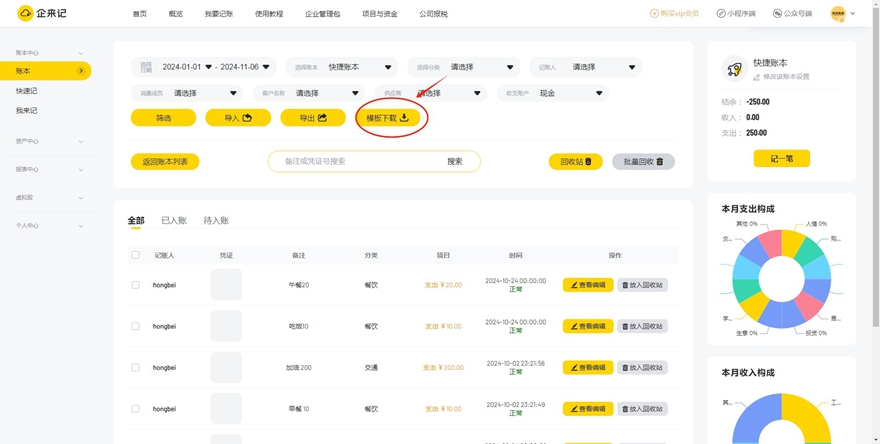Switch to the 已入账 tab
880x444 pixels.
pyautogui.click(x=174, y=220)
